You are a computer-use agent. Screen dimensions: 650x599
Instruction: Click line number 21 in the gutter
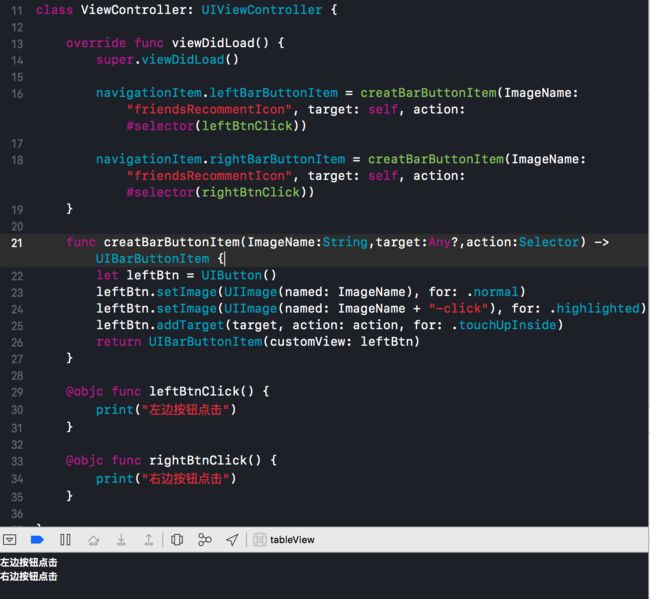click(17, 243)
